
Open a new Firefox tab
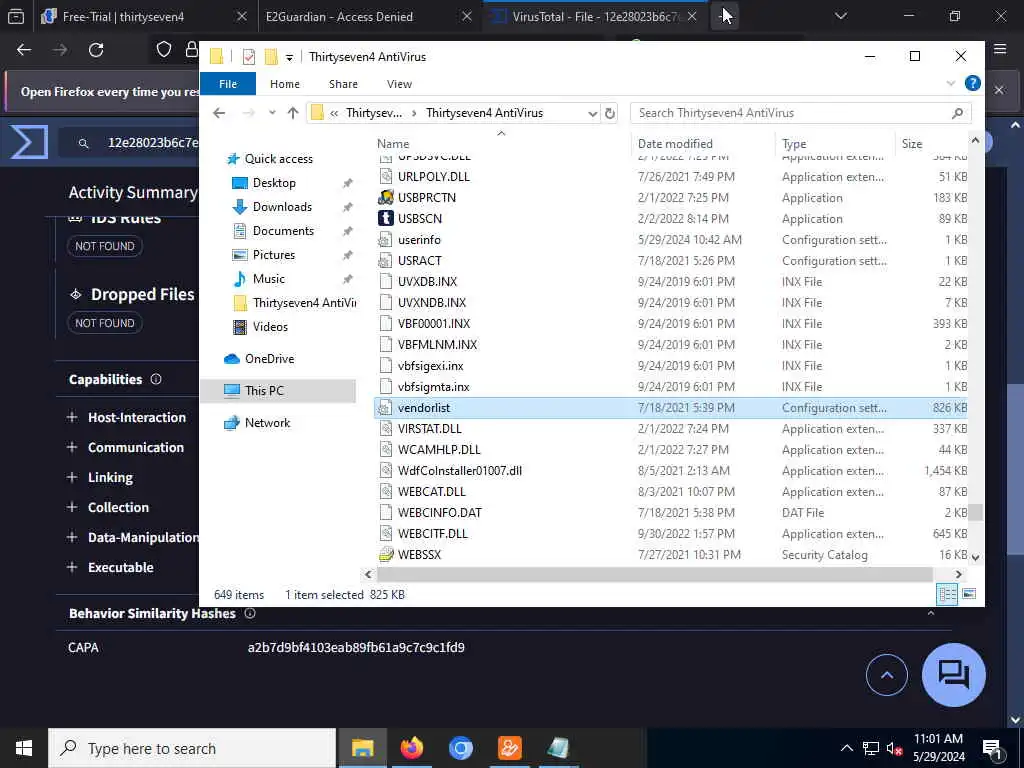pos(724,16)
